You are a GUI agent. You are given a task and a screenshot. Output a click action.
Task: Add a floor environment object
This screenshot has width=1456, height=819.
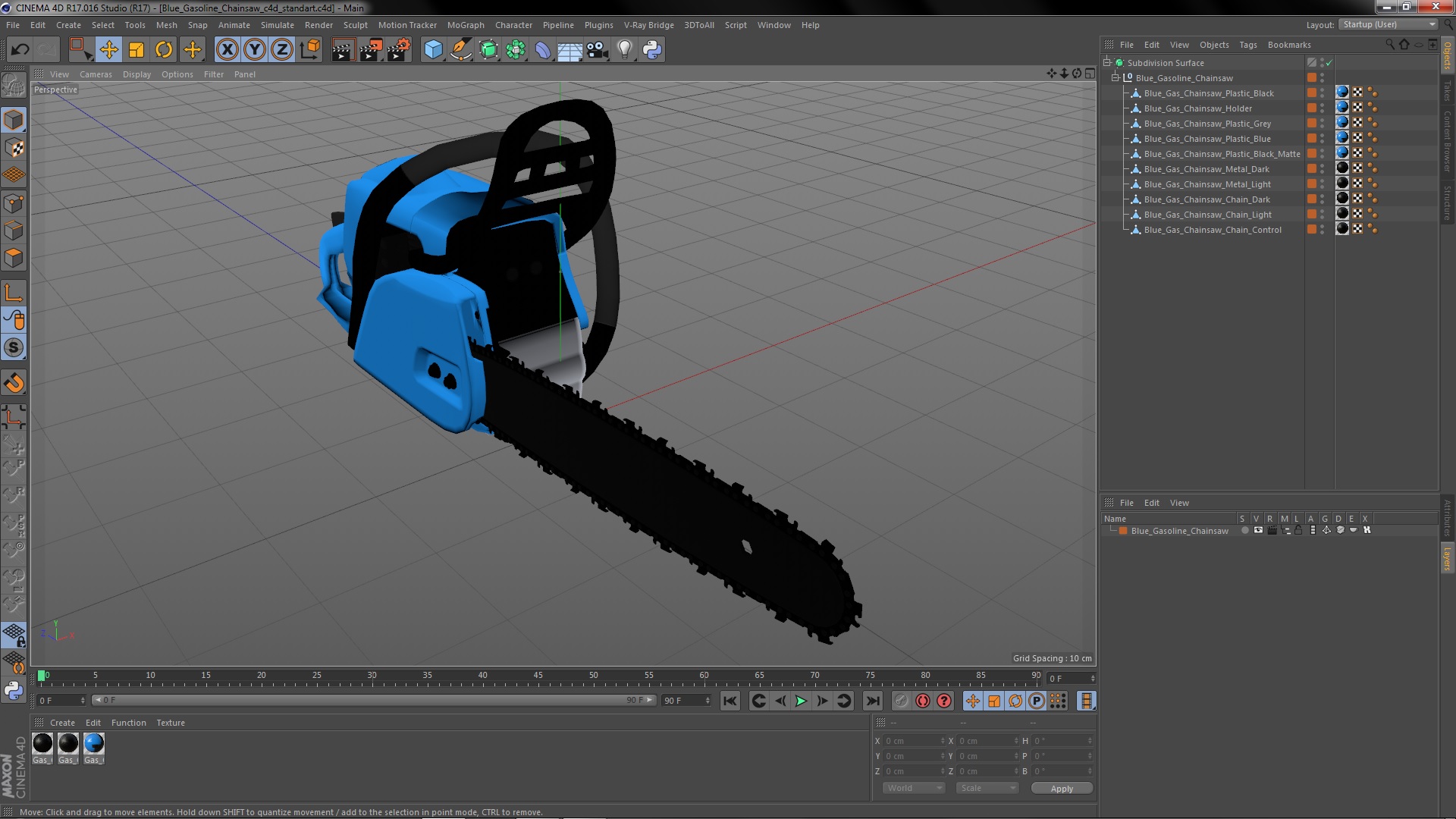[x=570, y=50]
